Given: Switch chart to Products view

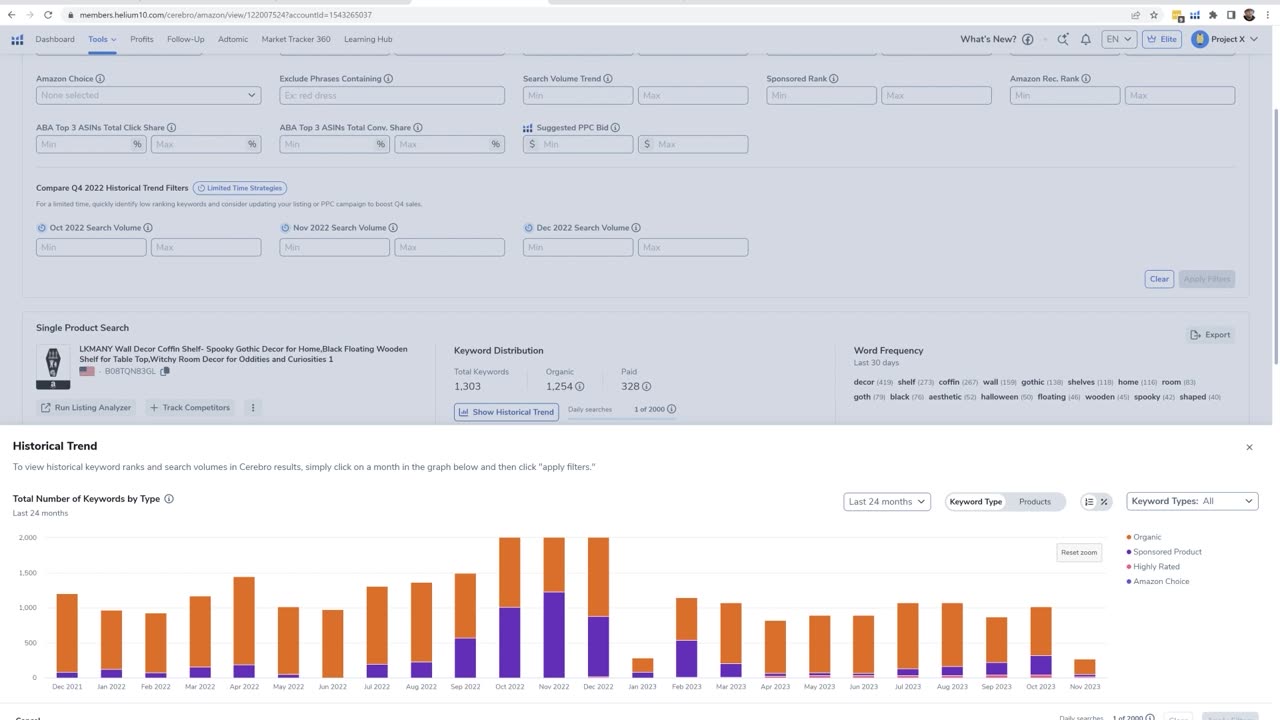Looking at the screenshot, I should pyautogui.click(x=1035, y=502).
